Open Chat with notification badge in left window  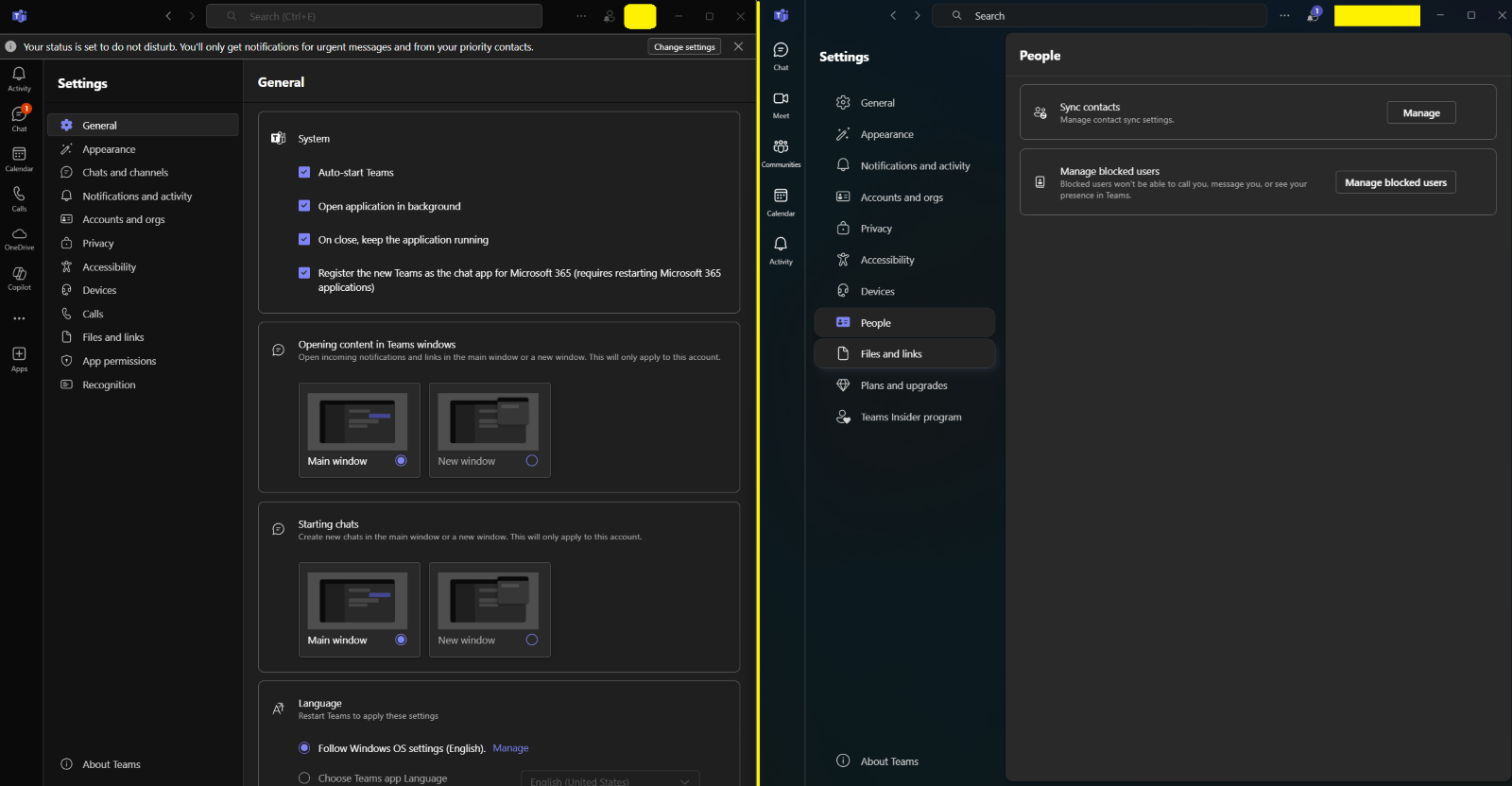pyautogui.click(x=19, y=119)
